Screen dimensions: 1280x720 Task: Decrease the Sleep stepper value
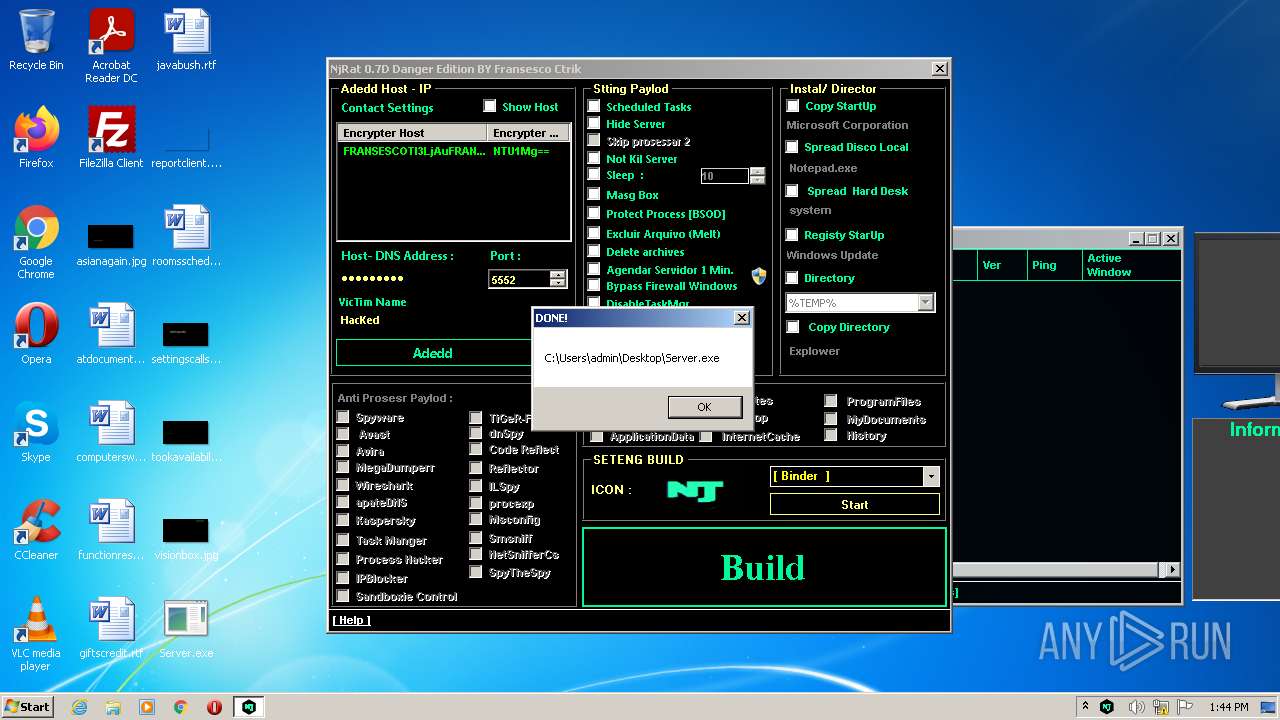coord(757,180)
